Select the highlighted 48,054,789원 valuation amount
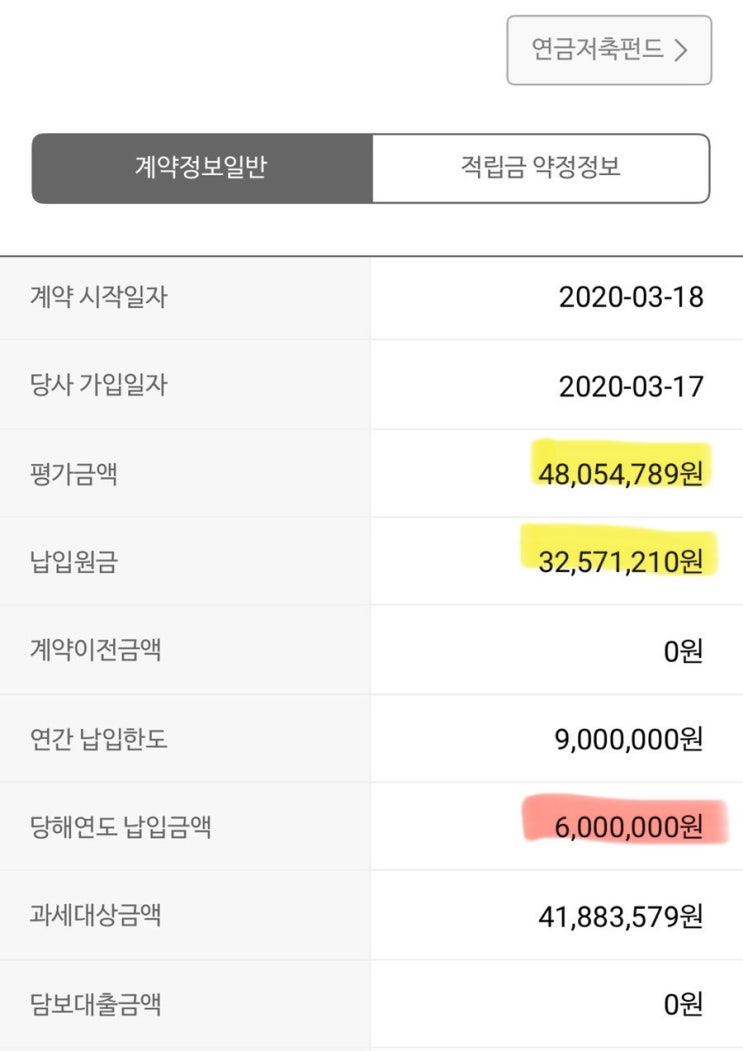The image size is (743, 1051). point(620,473)
